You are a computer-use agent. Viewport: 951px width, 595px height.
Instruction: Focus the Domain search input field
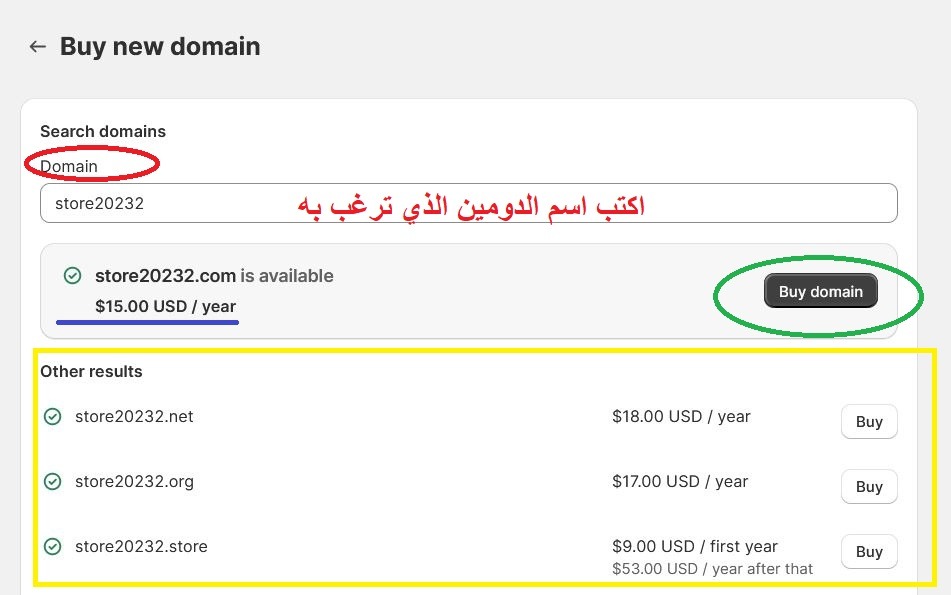[468, 203]
